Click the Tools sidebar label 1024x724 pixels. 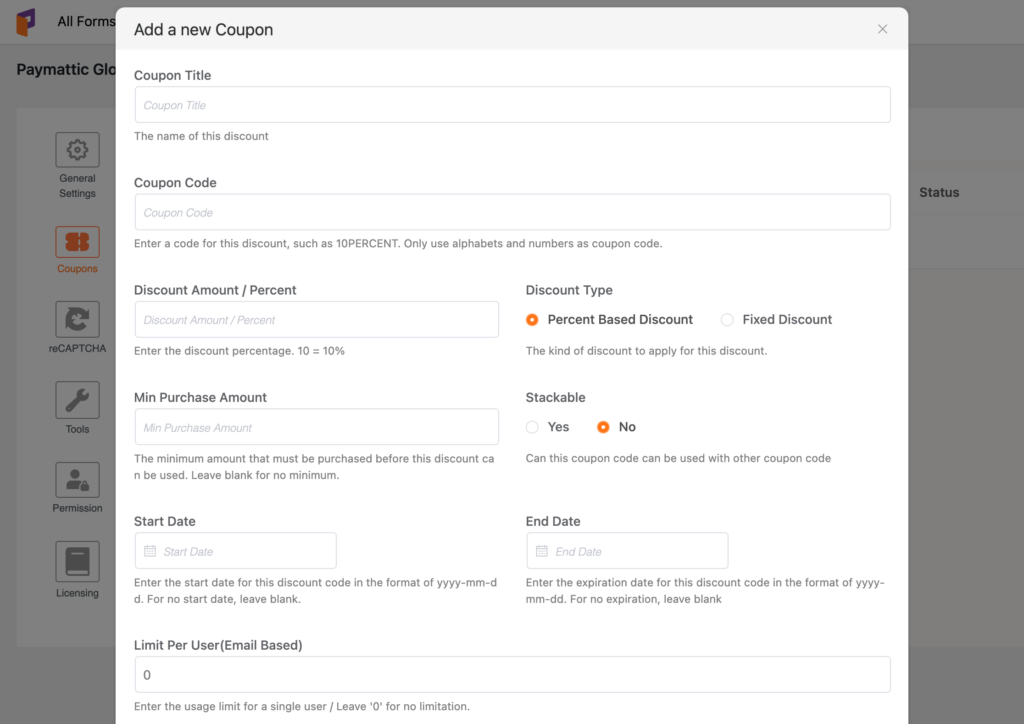coord(77,429)
